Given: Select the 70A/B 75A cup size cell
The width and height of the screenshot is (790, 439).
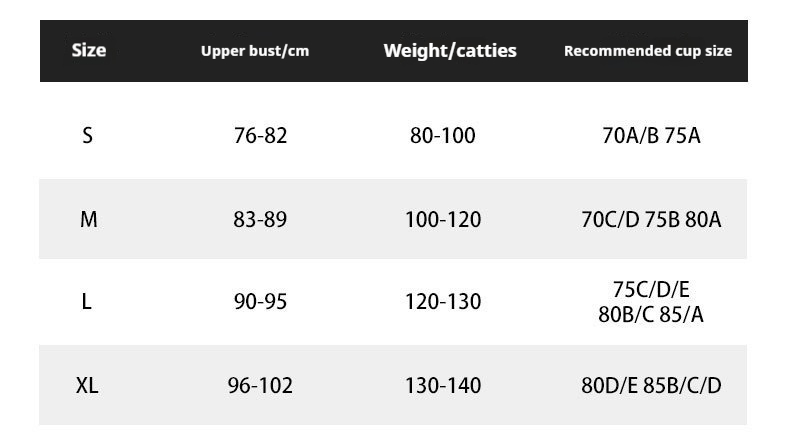Looking at the screenshot, I should tap(651, 136).
